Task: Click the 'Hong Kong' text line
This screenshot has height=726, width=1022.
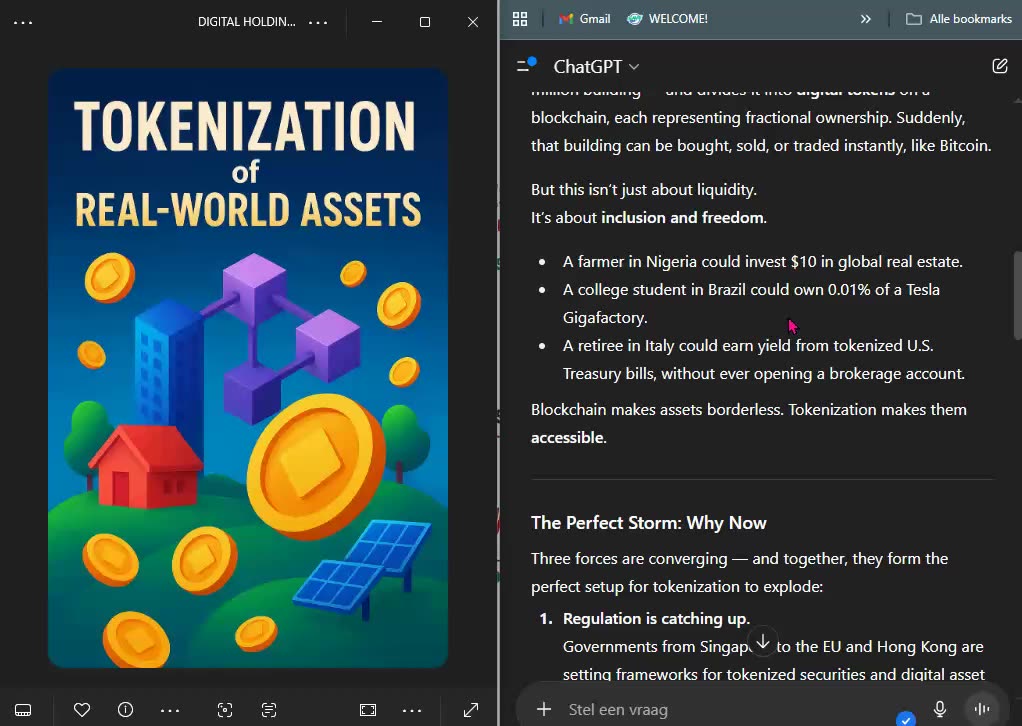Action: (773, 646)
